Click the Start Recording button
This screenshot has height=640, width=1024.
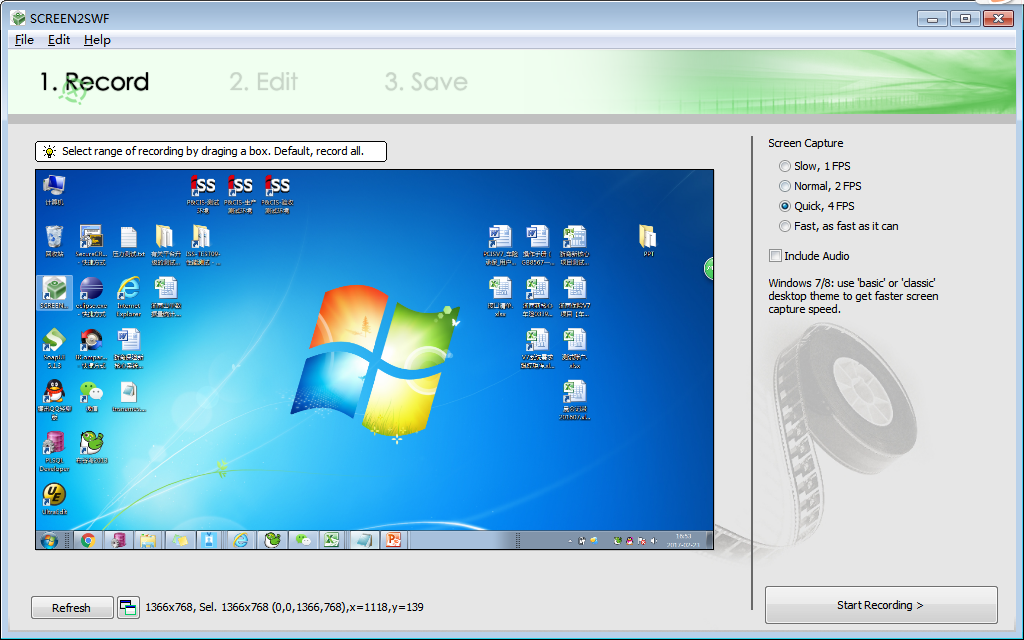pyautogui.click(x=881, y=605)
